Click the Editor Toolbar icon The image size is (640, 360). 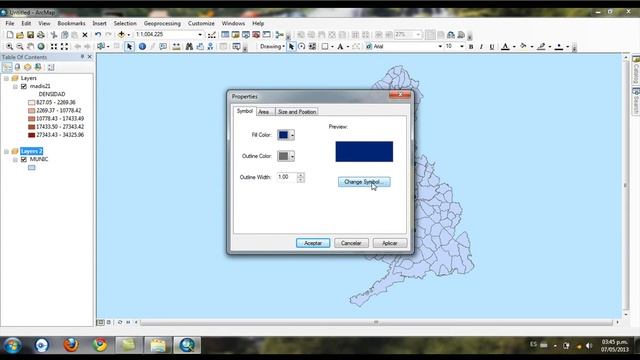pos(212,35)
